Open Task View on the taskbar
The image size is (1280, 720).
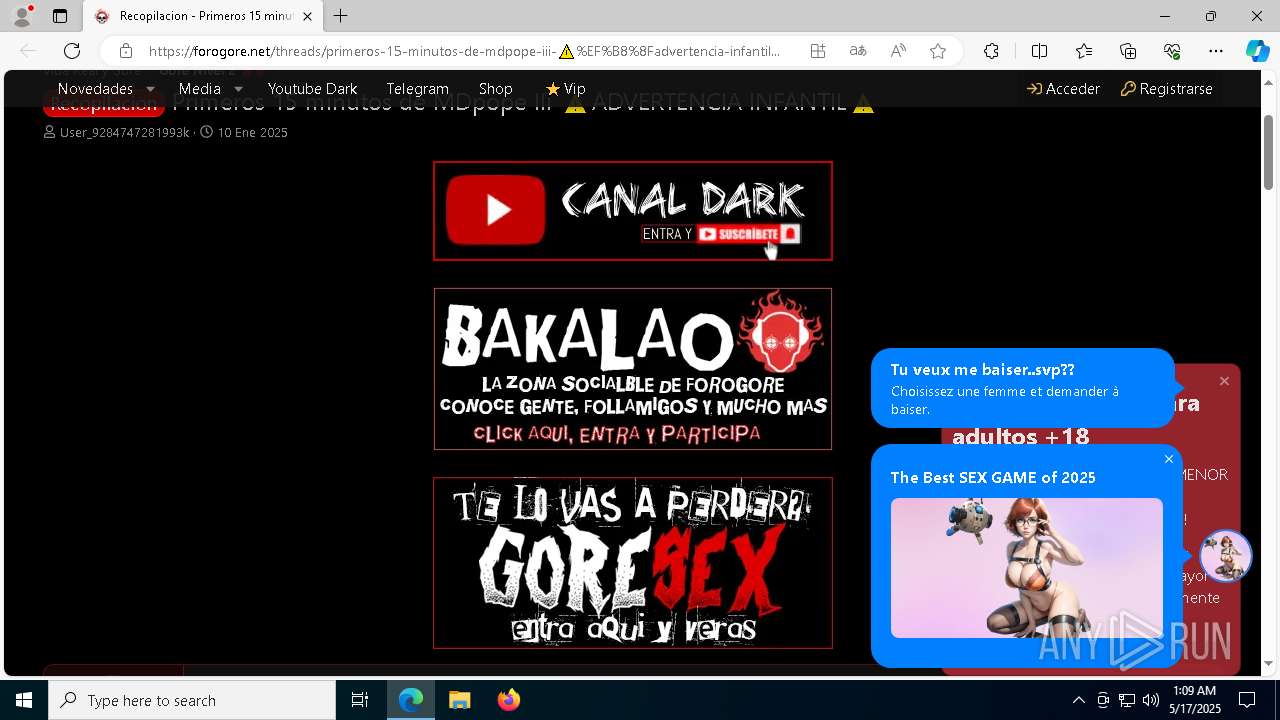pyautogui.click(x=360, y=700)
